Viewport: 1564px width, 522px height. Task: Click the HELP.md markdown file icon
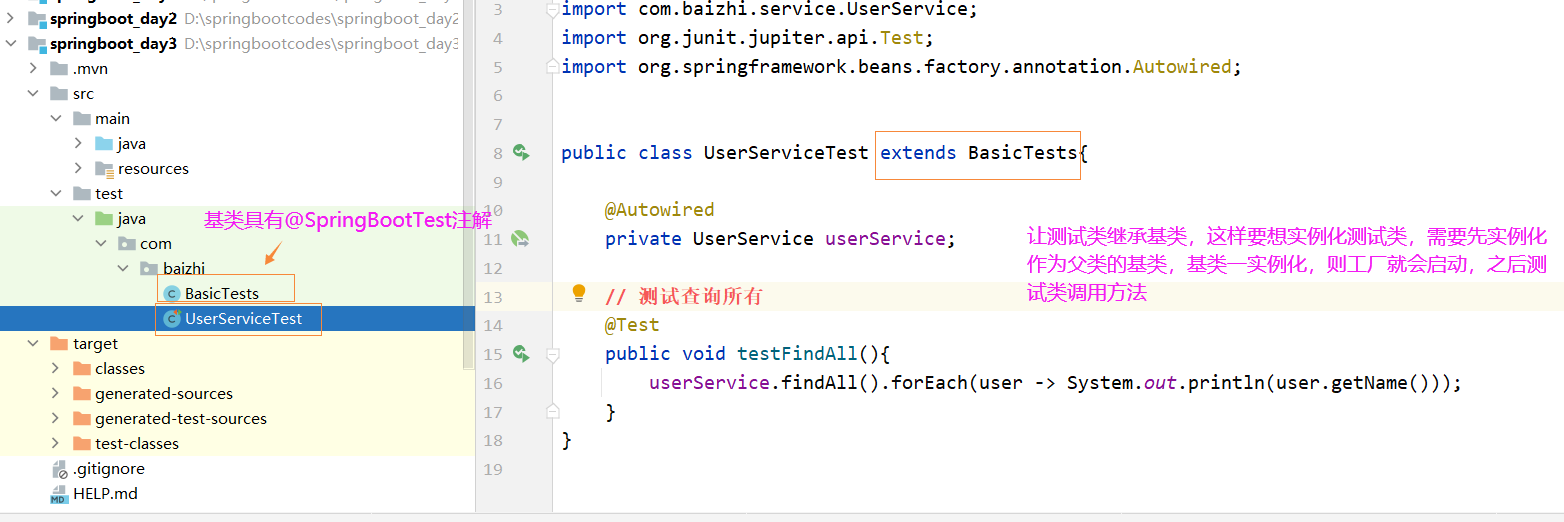(x=58, y=493)
